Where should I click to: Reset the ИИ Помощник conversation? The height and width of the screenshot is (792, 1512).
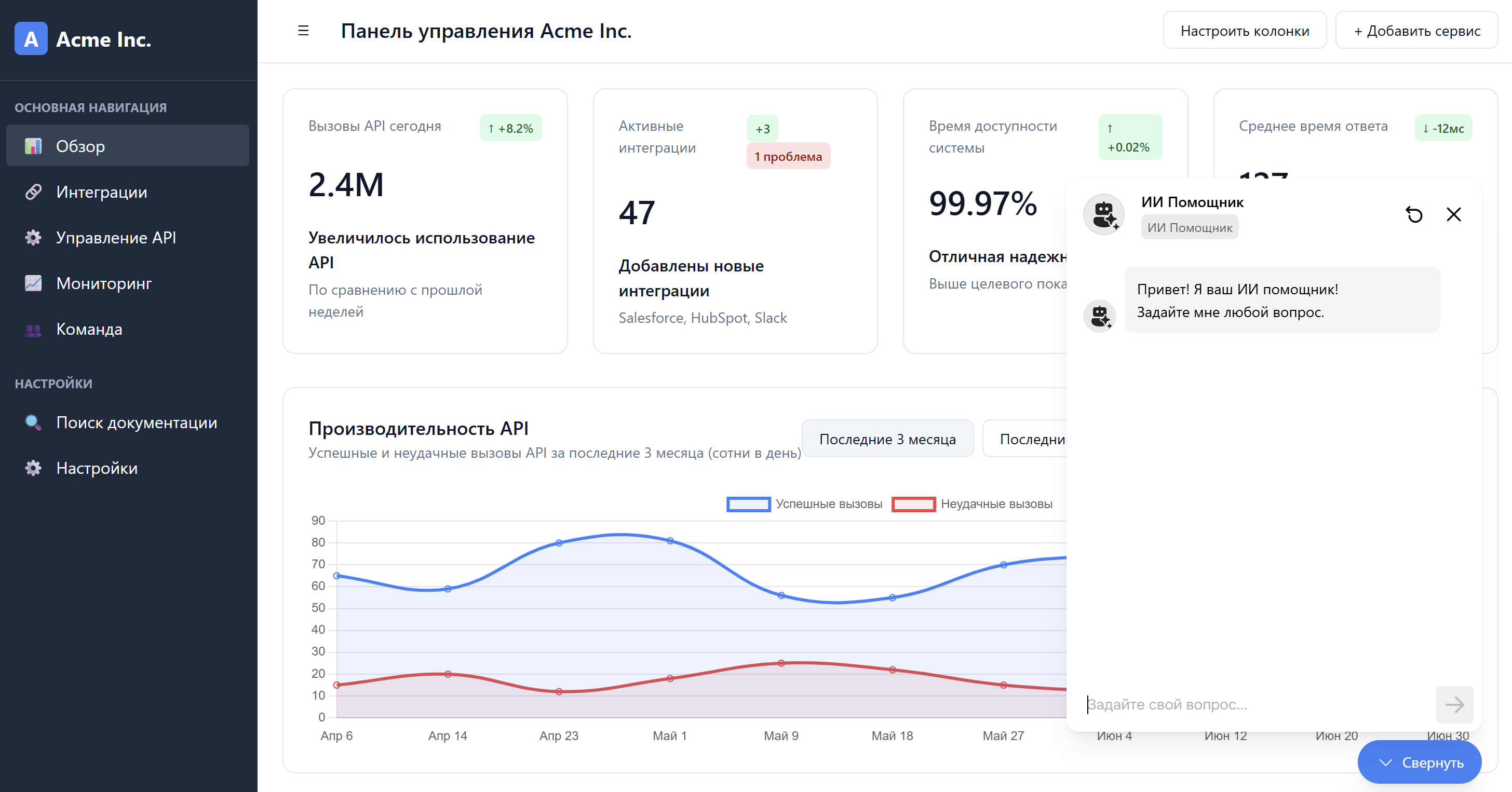[1415, 214]
